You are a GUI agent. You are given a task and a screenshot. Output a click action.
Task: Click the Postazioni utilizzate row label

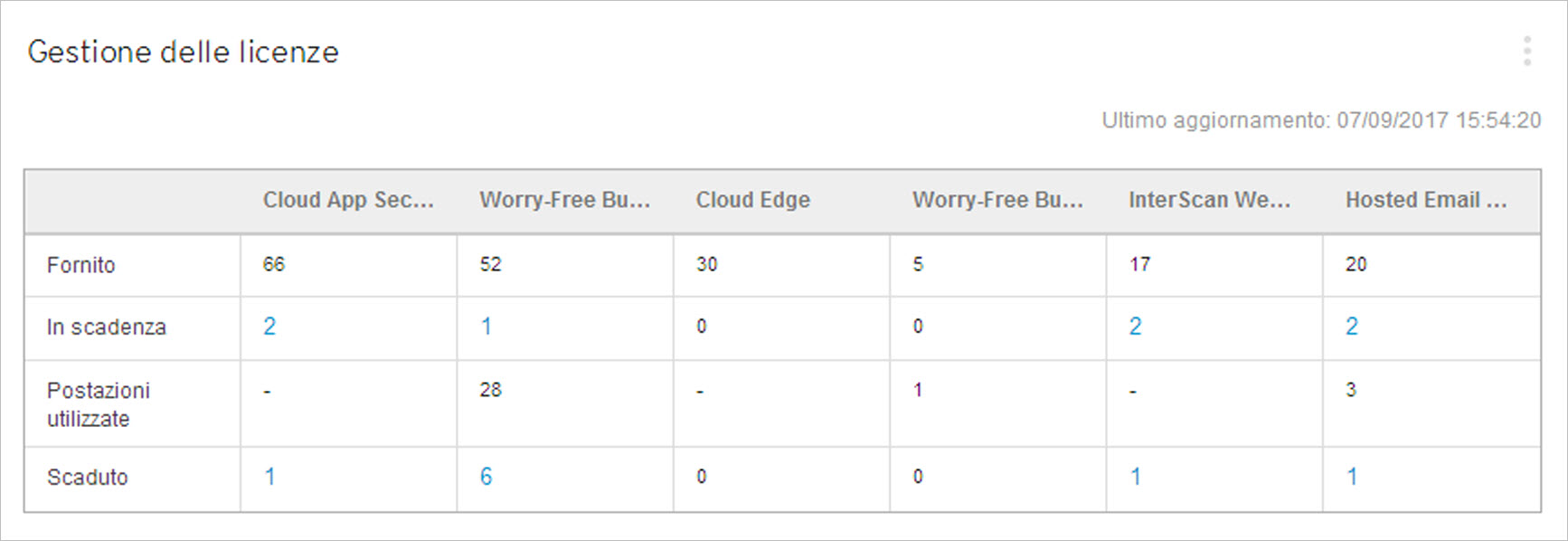(99, 404)
